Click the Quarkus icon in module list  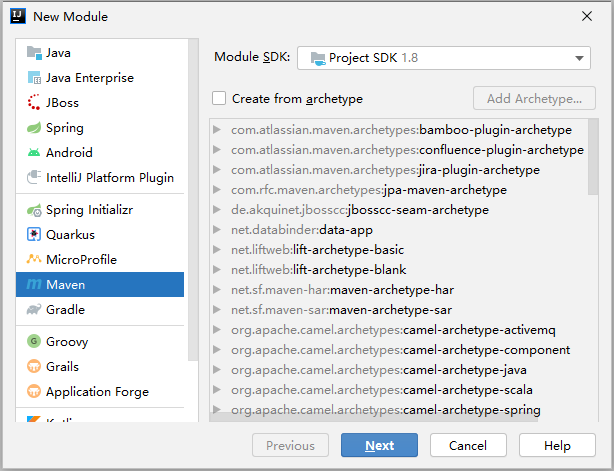pos(34,235)
